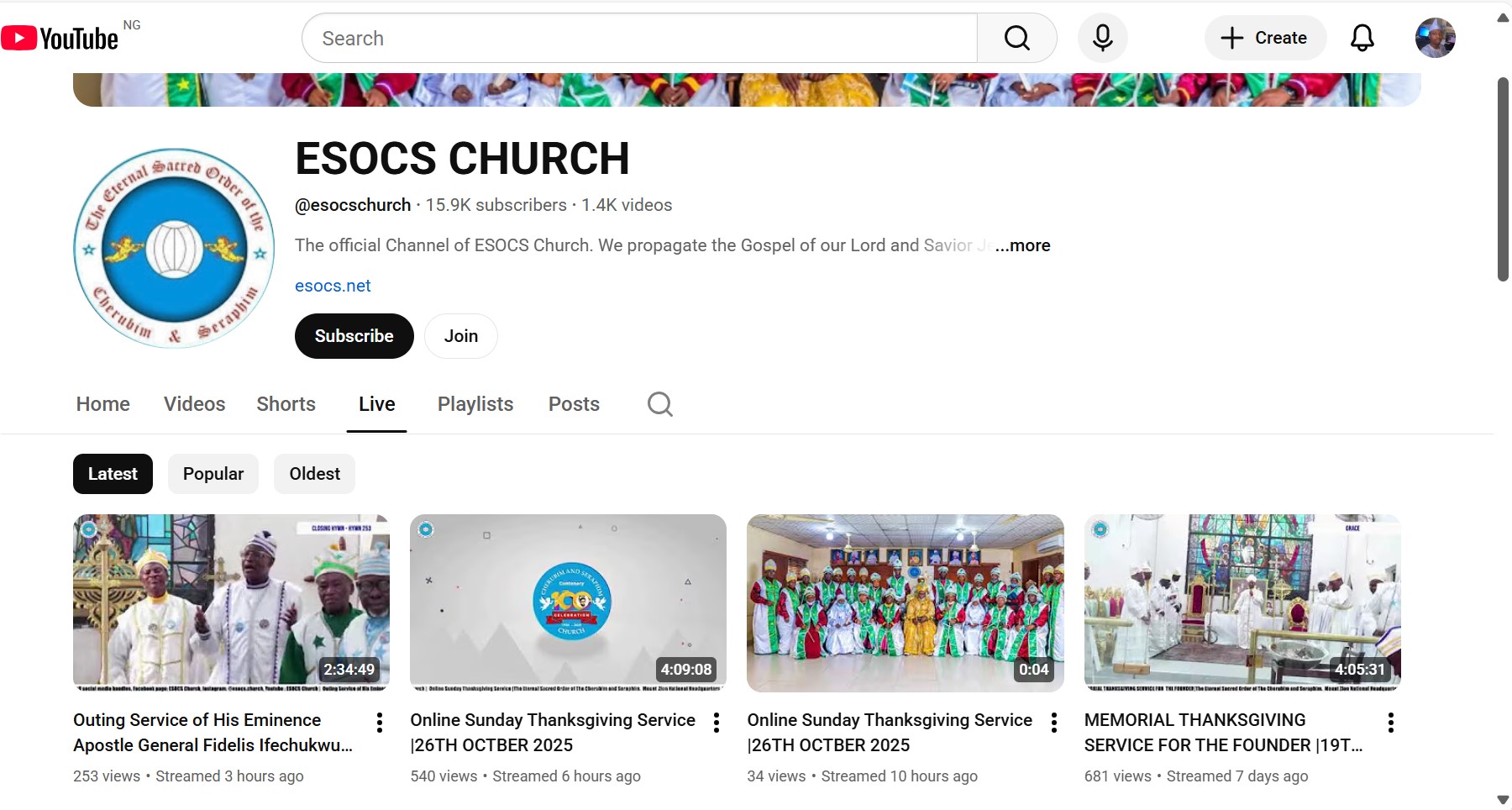Open options menu for the 540-views Thanksgiving stream
This screenshot has height=810, width=1512.
click(x=717, y=722)
